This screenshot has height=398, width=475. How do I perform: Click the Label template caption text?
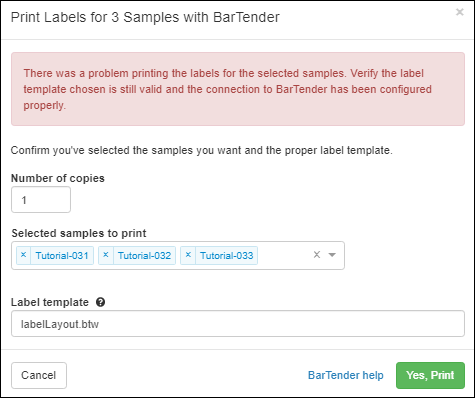[x=50, y=302]
